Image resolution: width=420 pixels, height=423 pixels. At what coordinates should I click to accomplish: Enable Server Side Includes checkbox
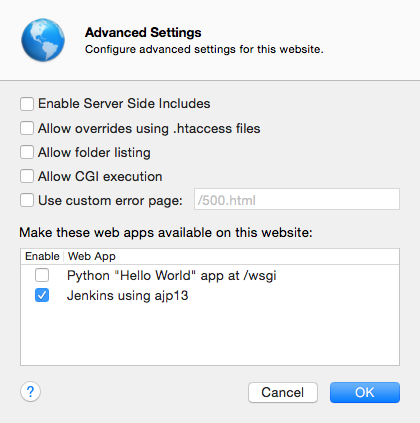(27, 104)
